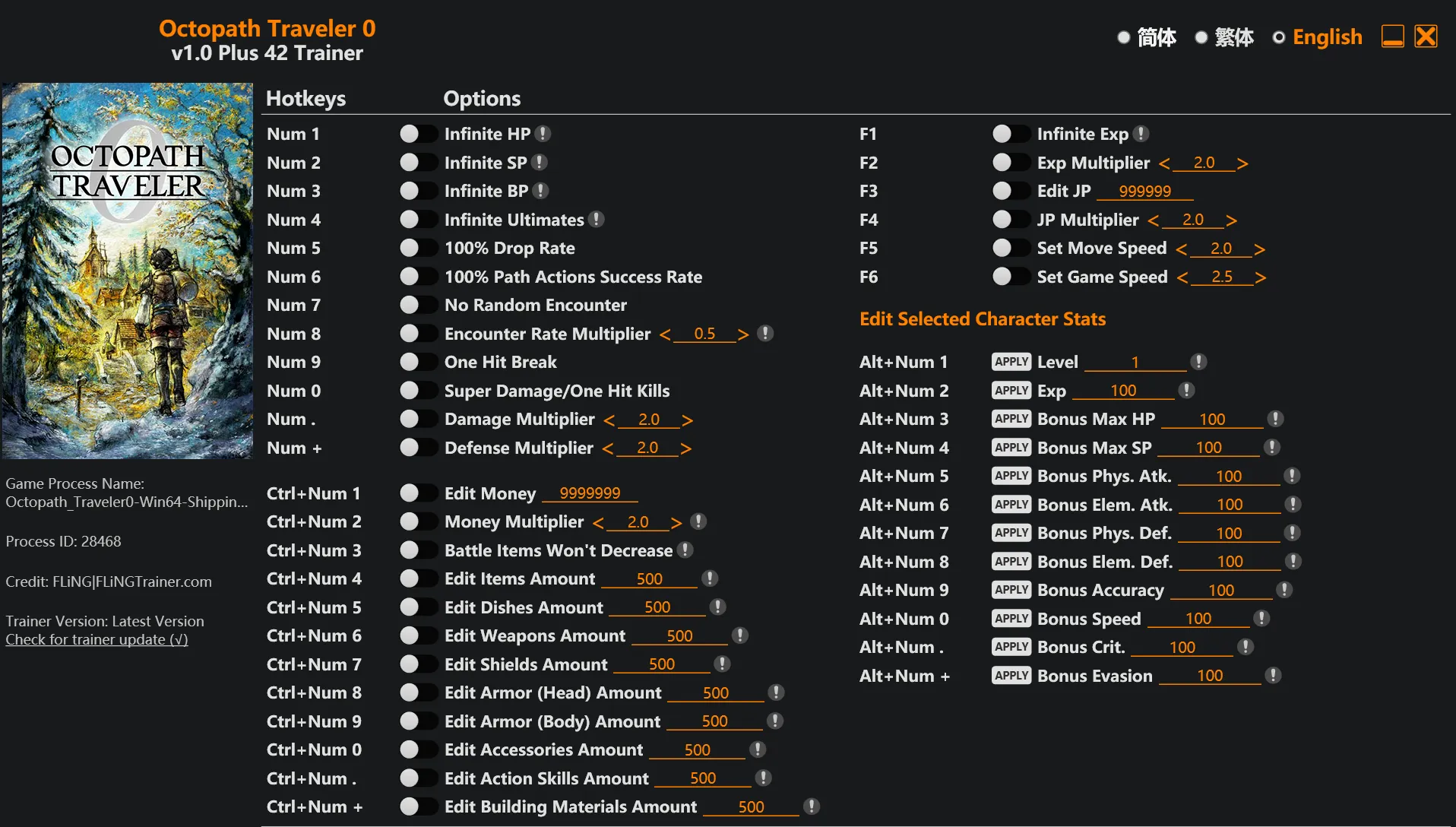Click the info icon beside Infinite Exp
The image size is (1456, 827).
[x=1141, y=134]
